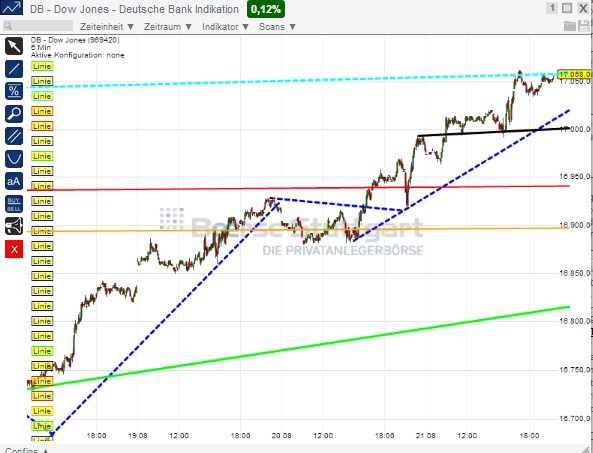Open the Zeitraum dropdown
The height and width of the screenshot is (453, 593).
168,27
